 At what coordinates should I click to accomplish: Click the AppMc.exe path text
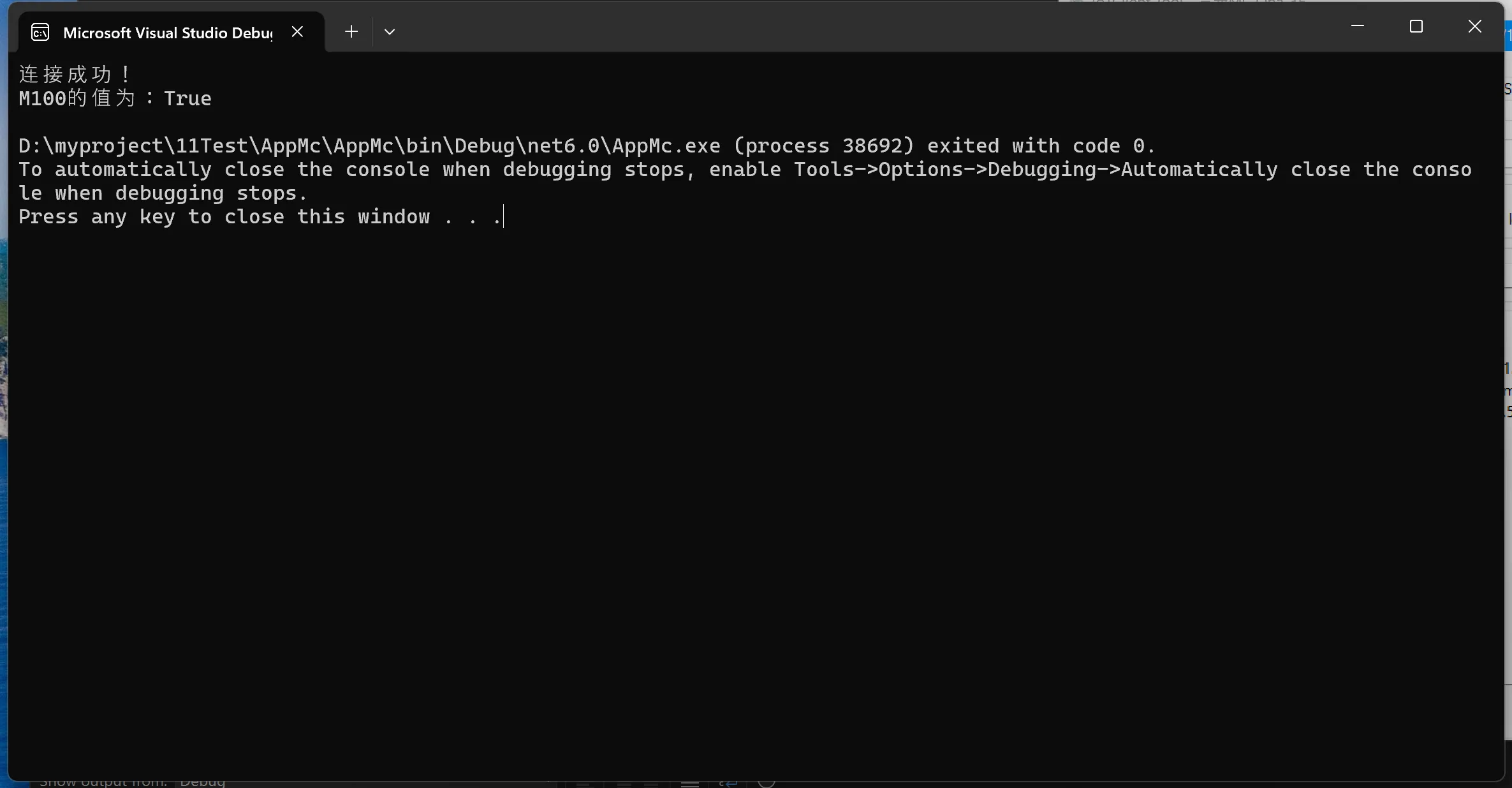coord(369,146)
